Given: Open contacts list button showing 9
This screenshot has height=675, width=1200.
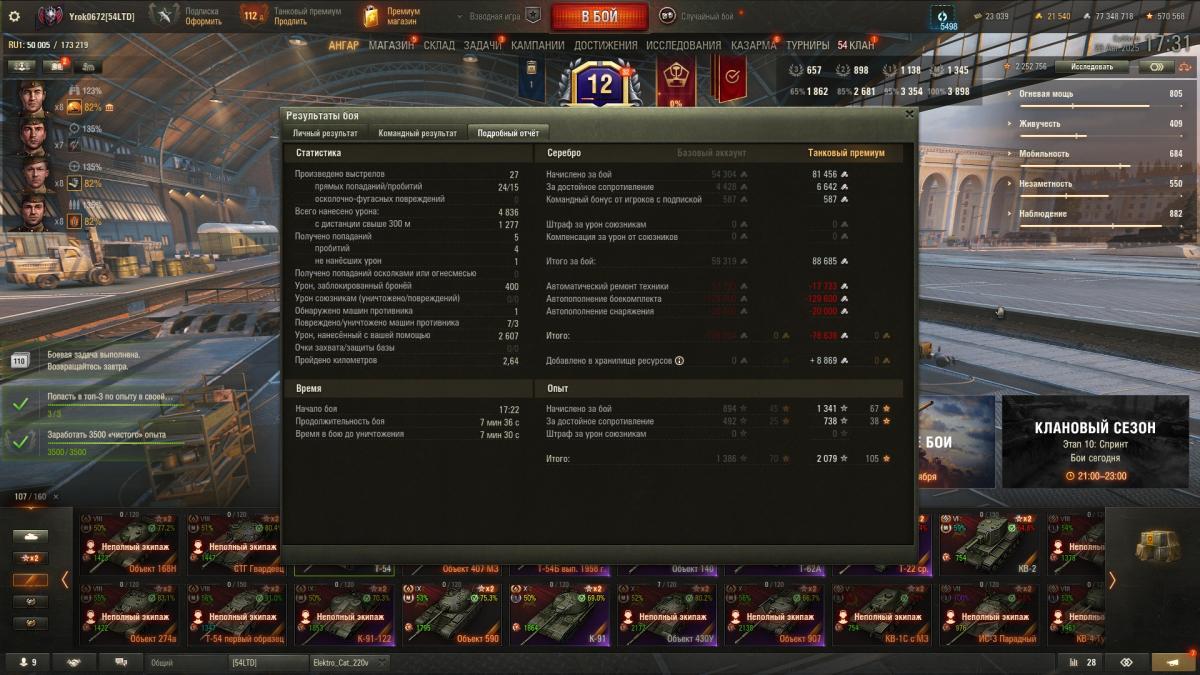Looking at the screenshot, I should [27, 662].
